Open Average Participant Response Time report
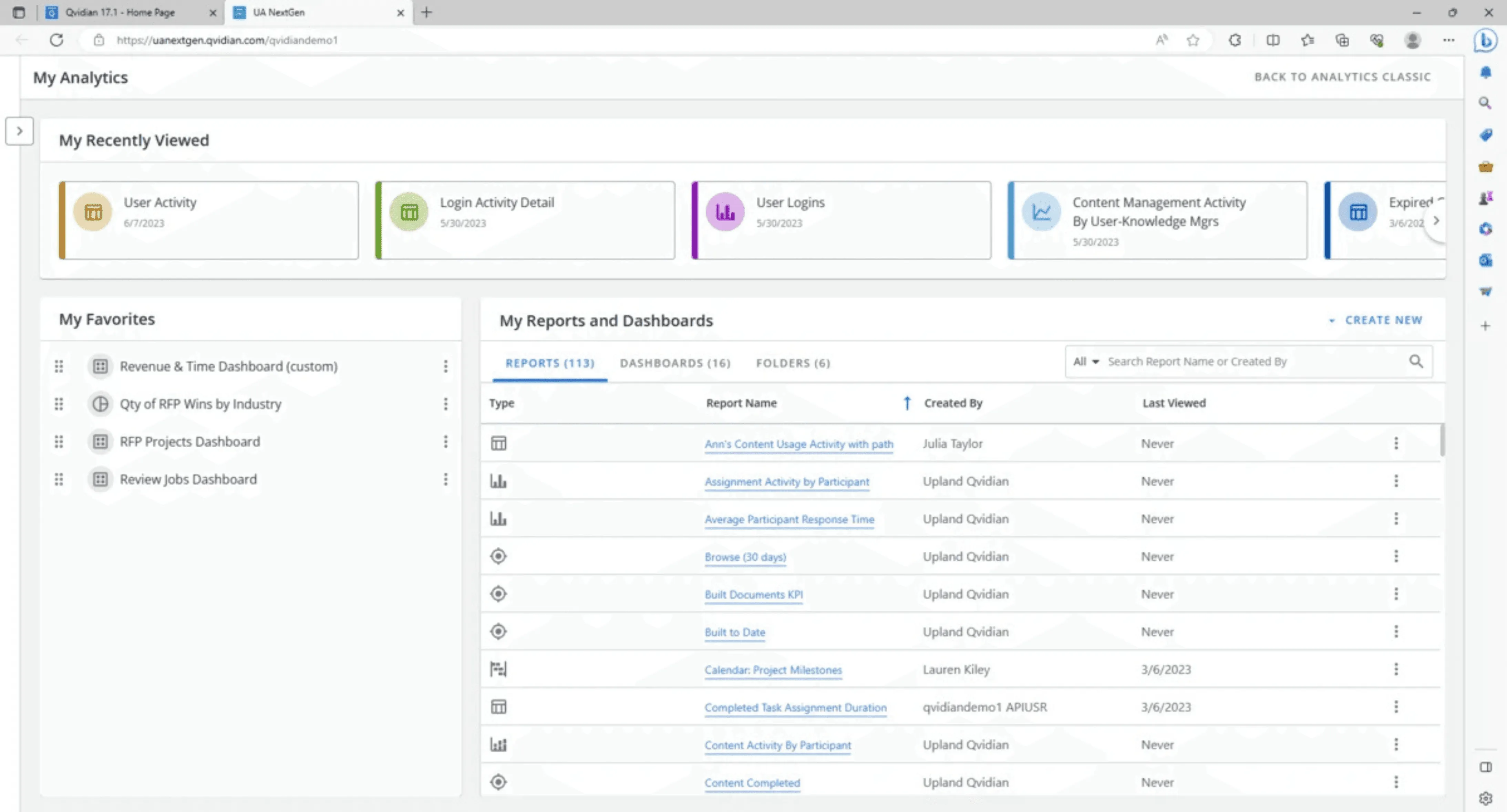Image resolution: width=1507 pixels, height=812 pixels. coord(789,520)
